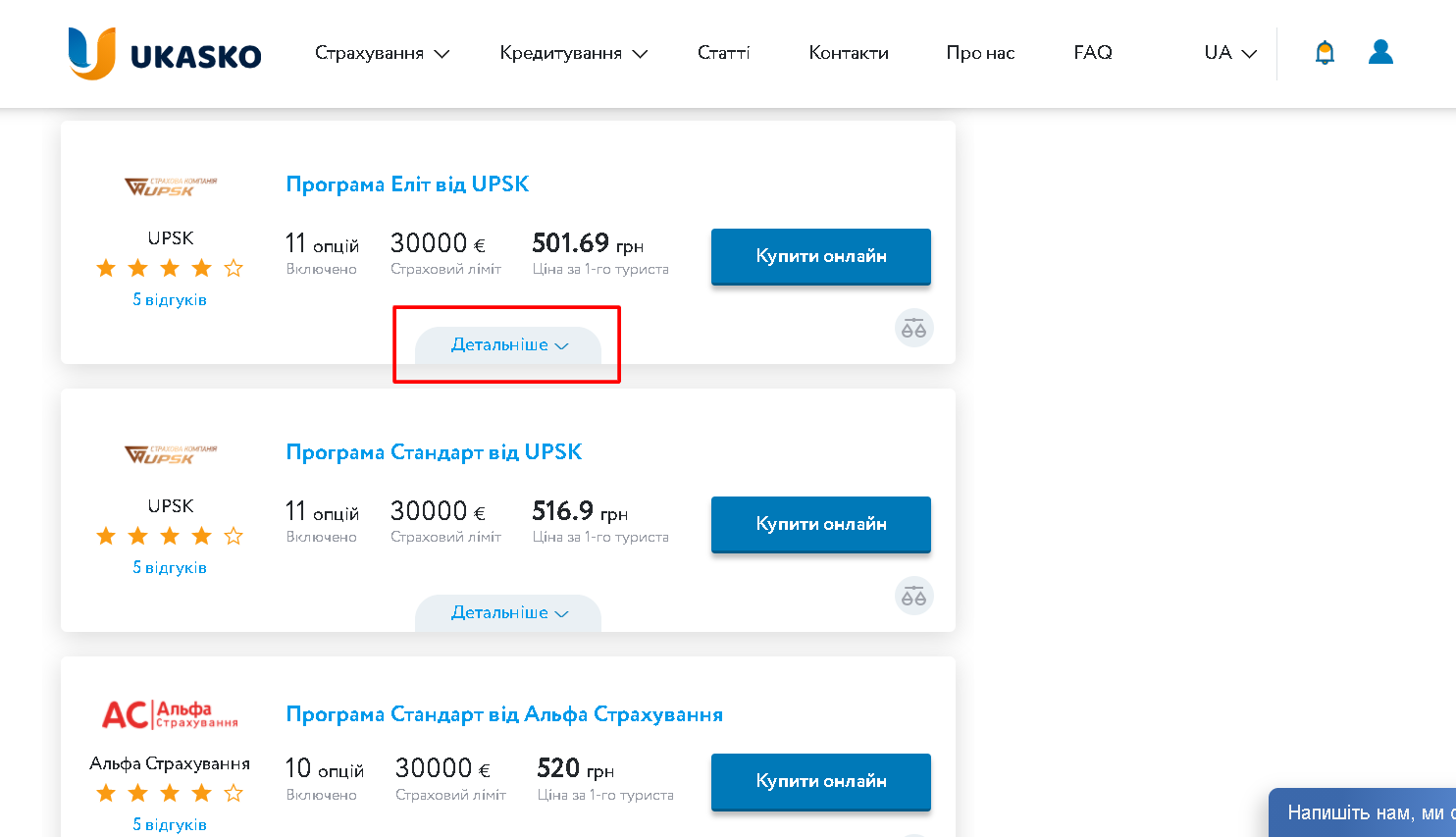Viewport: 1456px width, 837px height.
Task: Go to the Статті page
Action: pos(724,53)
